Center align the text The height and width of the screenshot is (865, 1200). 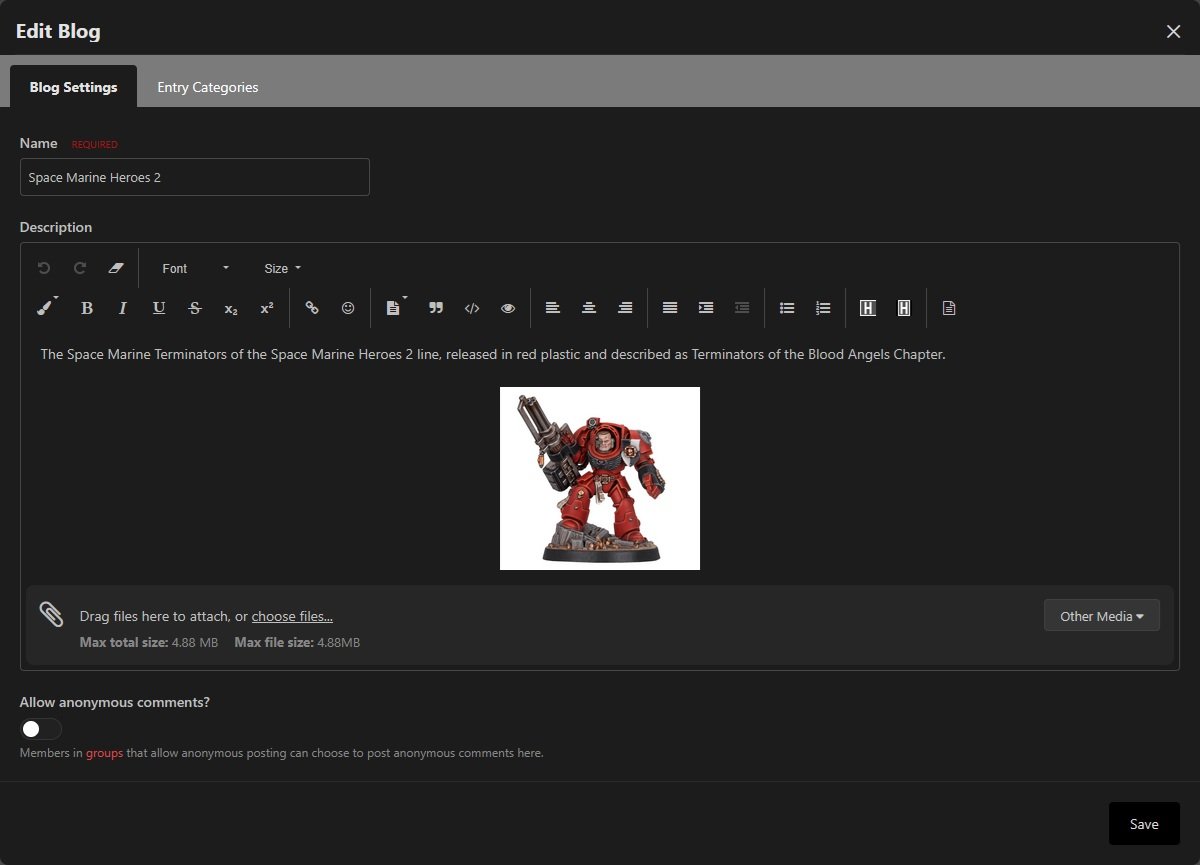point(589,308)
